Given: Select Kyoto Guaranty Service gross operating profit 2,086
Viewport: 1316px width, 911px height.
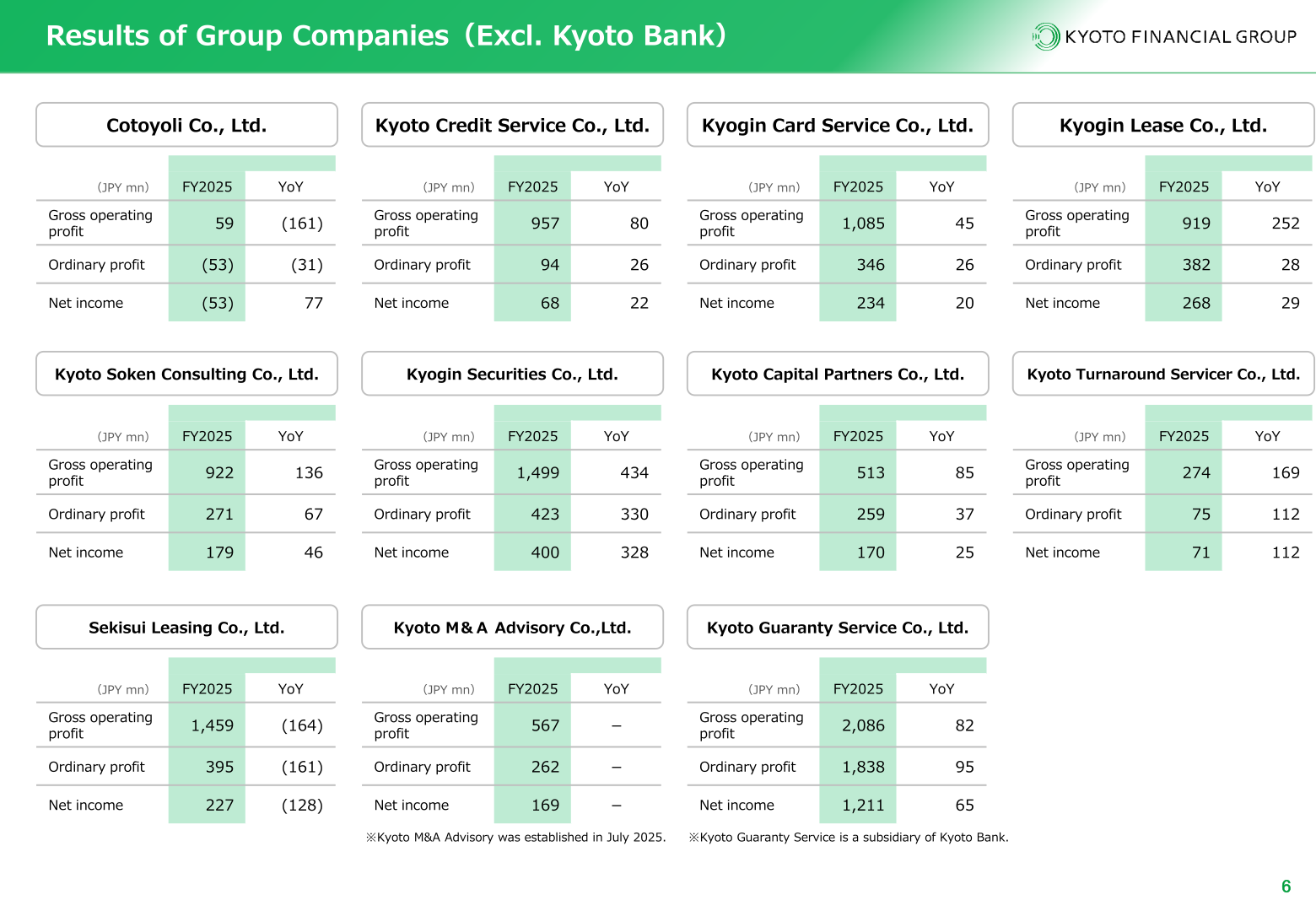Looking at the screenshot, I should click(864, 725).
